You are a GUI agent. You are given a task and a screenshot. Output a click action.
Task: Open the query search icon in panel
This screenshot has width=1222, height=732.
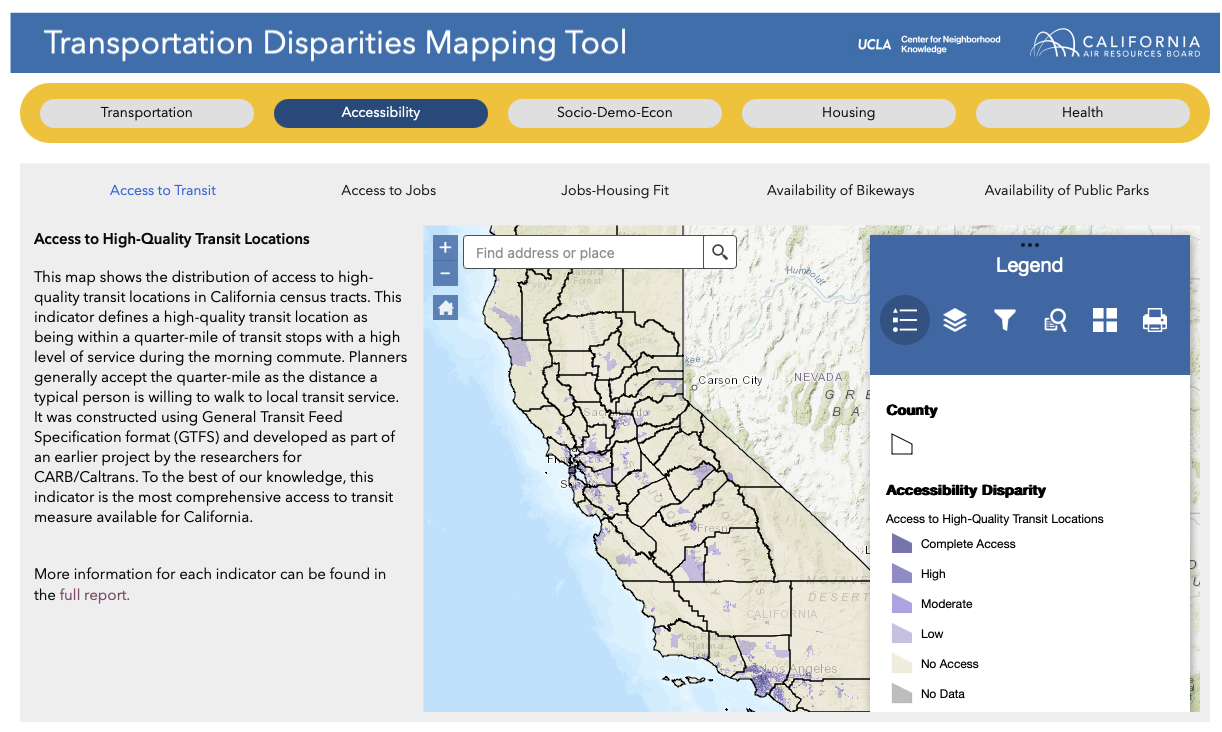pos(1055,320)
